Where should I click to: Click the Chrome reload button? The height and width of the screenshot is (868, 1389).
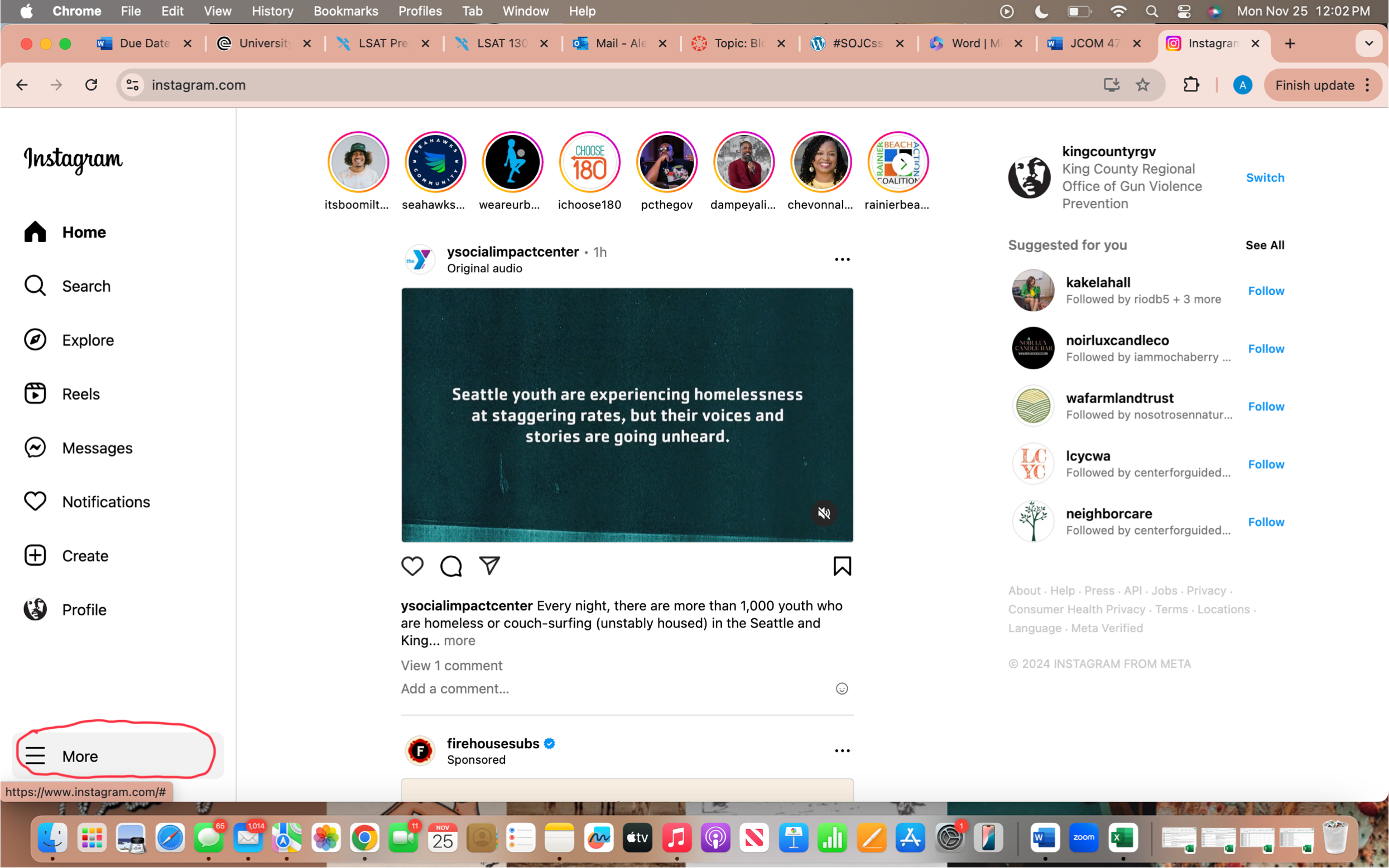(x=92, y=85)
